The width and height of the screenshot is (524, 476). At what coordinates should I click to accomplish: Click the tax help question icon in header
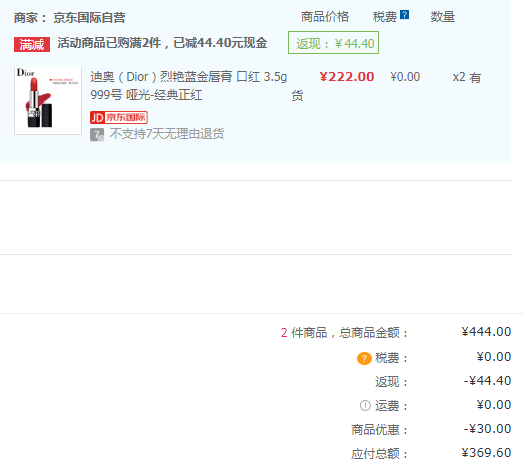[x=404, y=15]
